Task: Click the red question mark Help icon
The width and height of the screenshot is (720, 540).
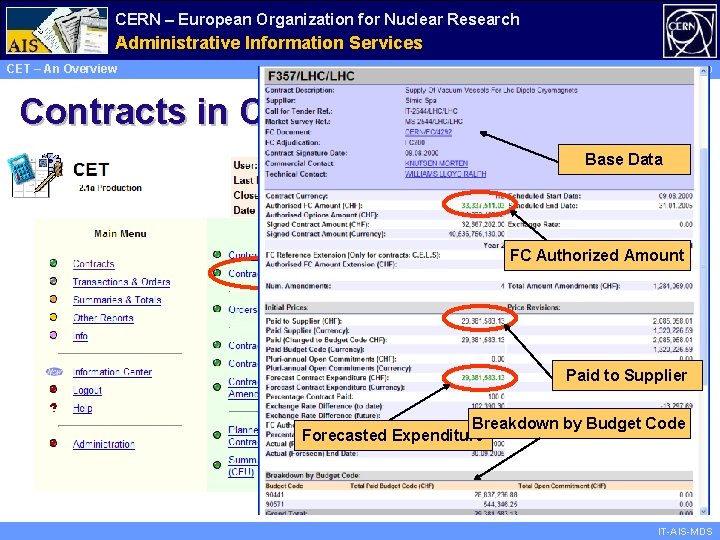Action: click(54, 407)
